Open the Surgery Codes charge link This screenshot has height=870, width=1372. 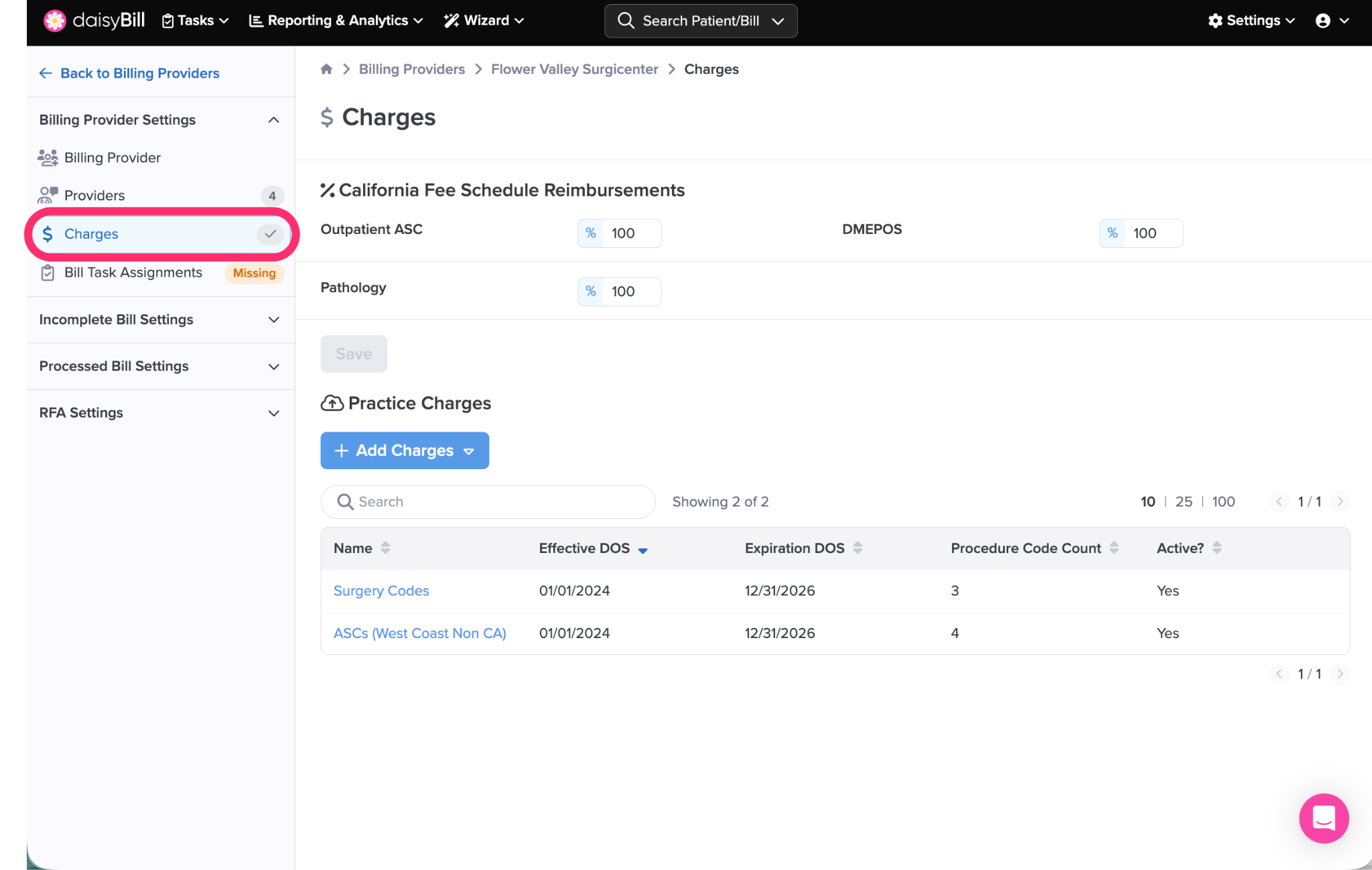[381, 591]
